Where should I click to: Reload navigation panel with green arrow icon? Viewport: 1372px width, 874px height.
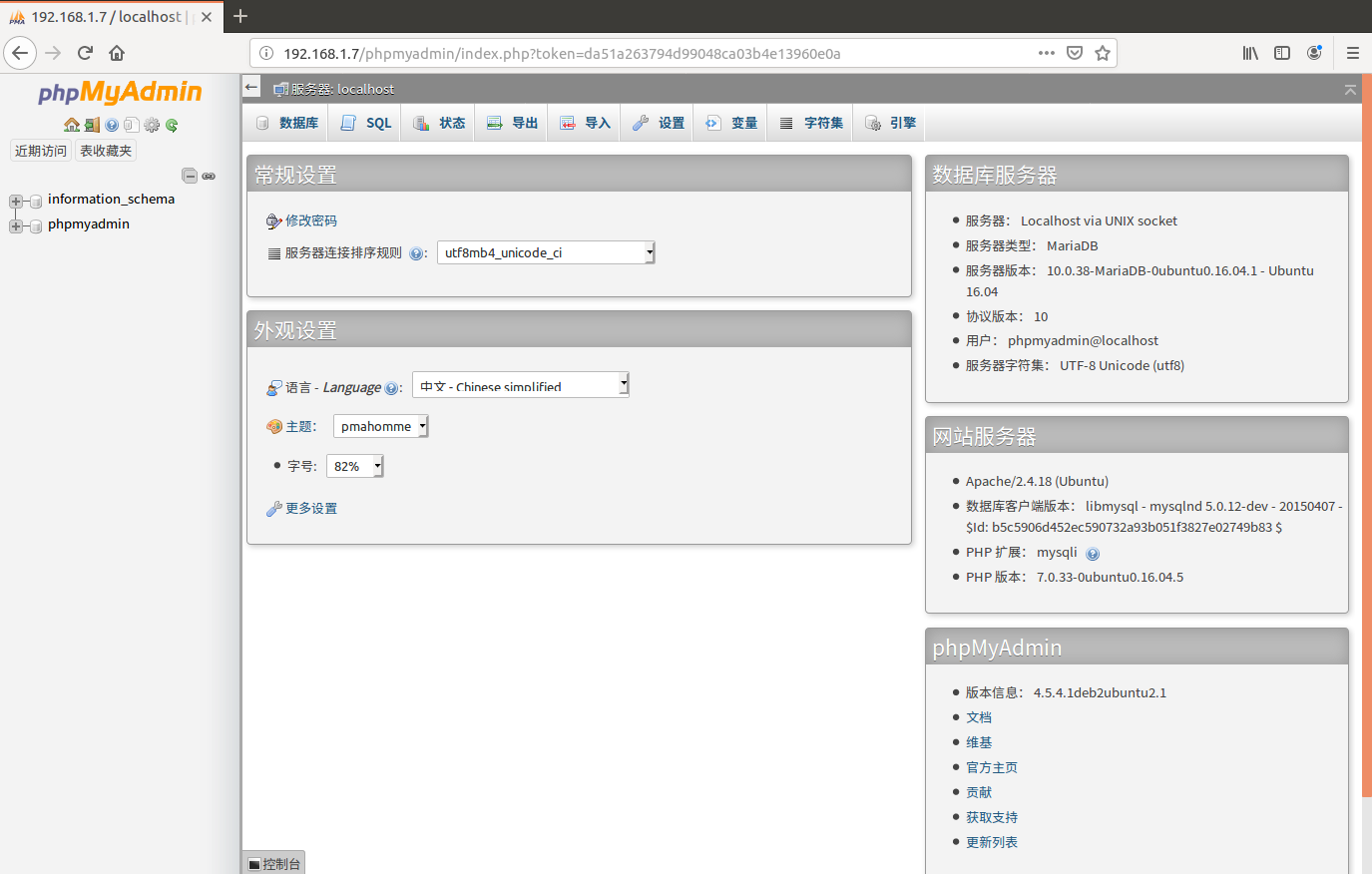coord(172,125)
